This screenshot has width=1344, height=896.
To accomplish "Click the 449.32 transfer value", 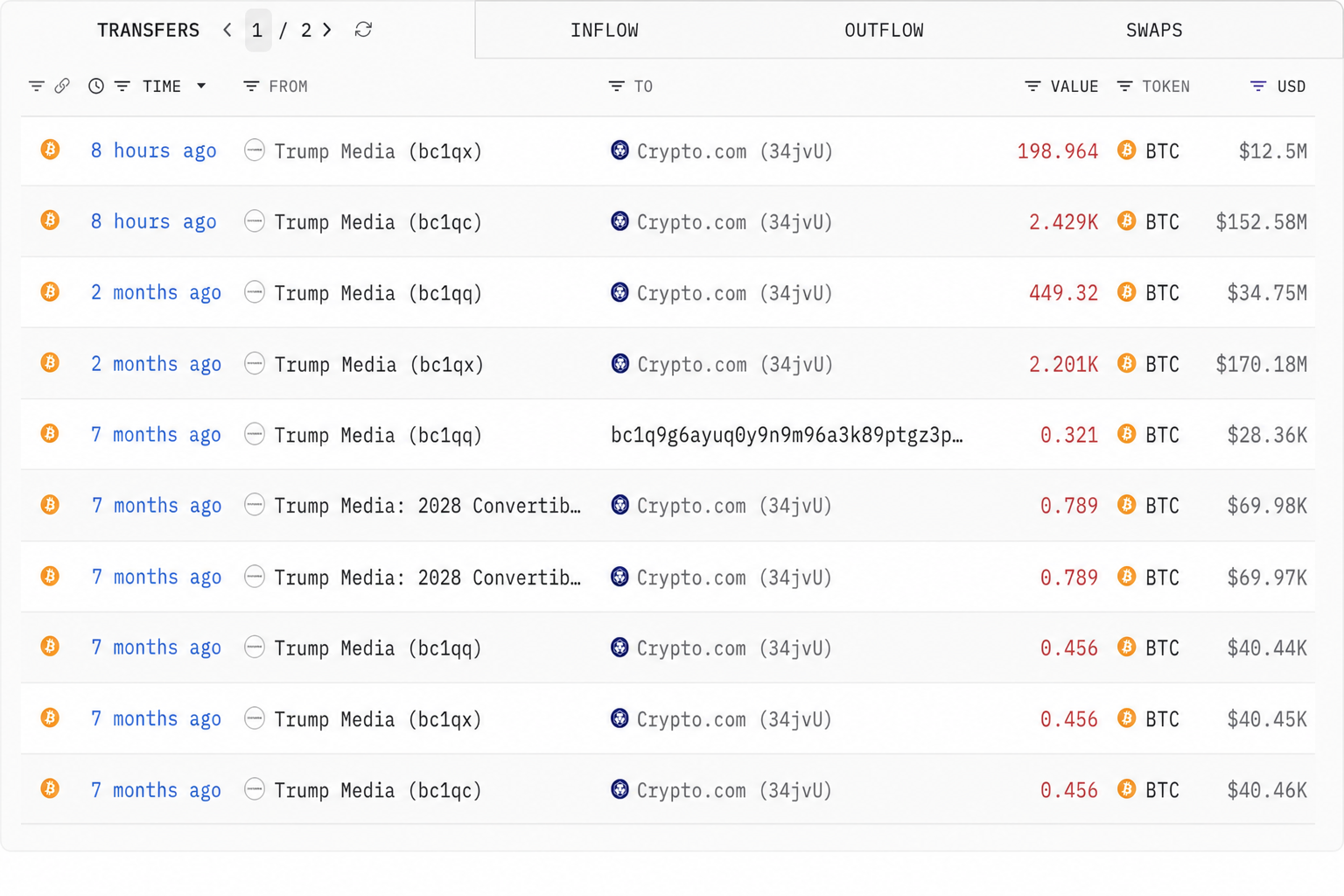I will [1063, 293].
